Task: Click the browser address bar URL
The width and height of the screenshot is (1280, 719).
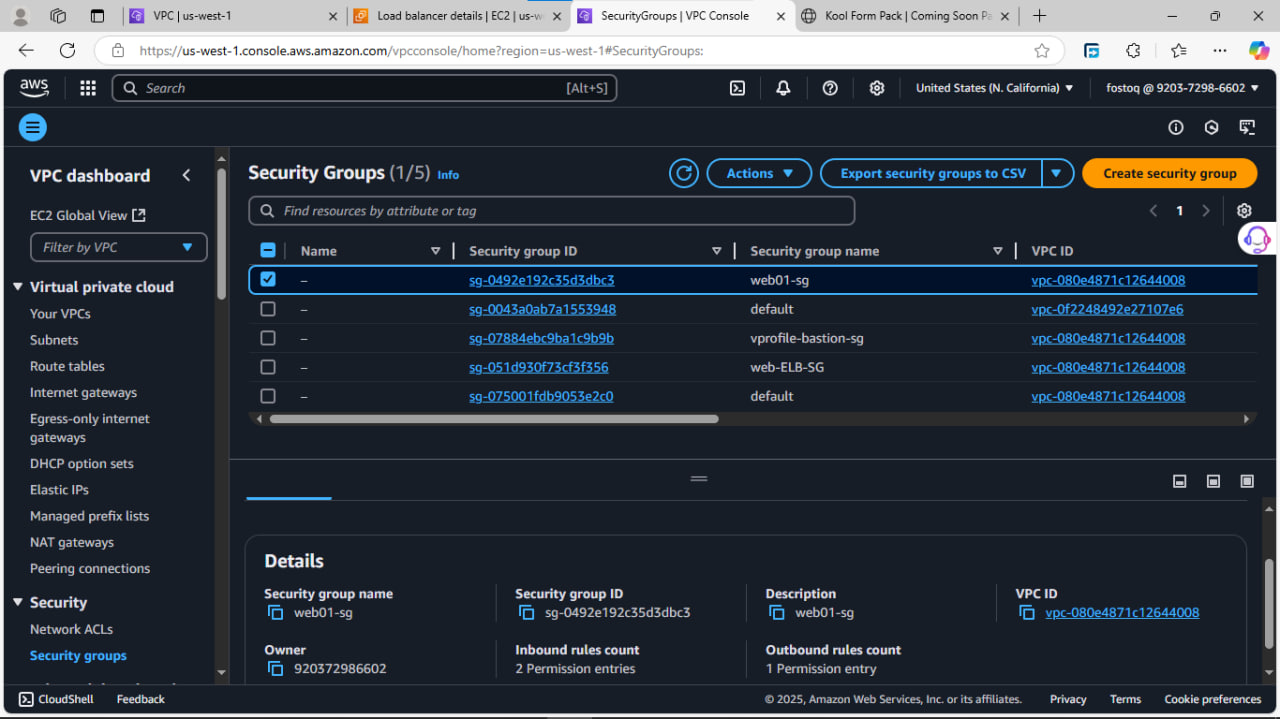Action: (x=420, y=50)
